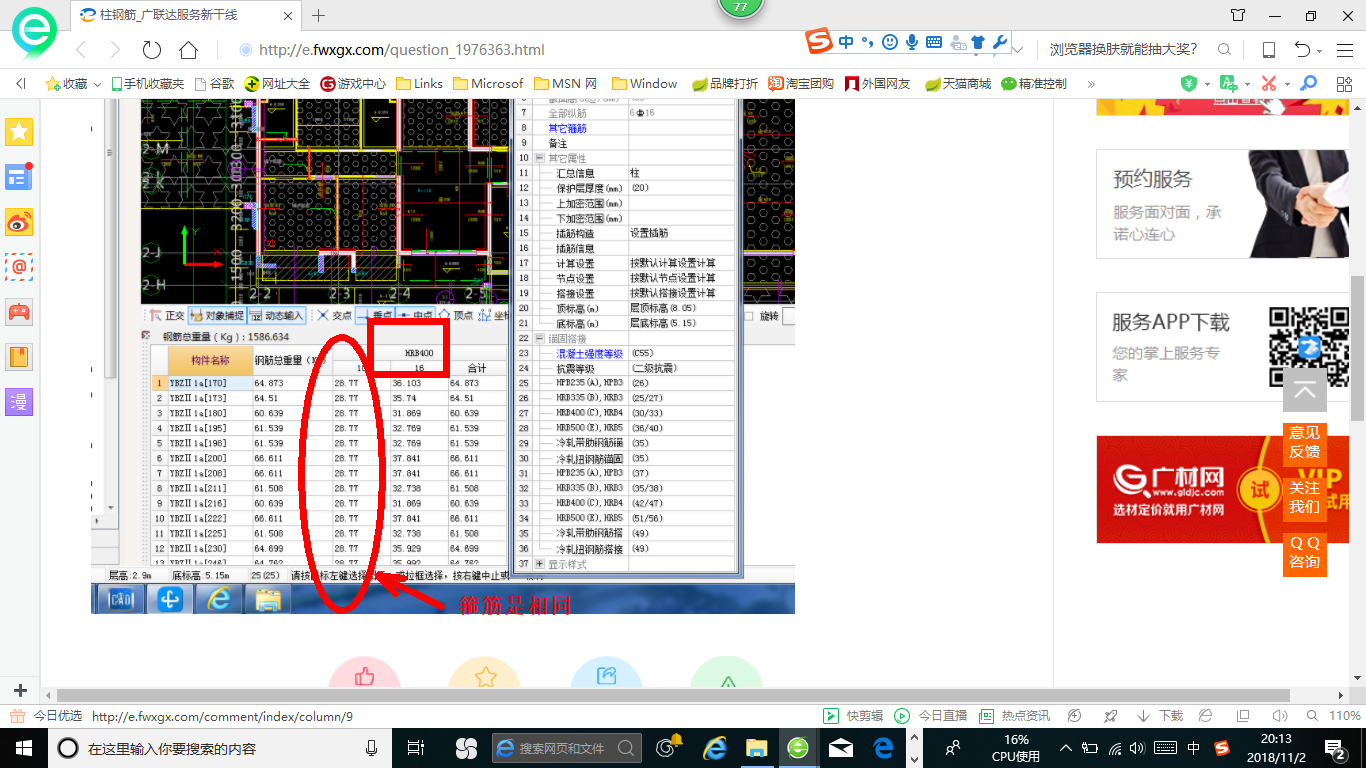Open the Links bookmark folder

420,84
